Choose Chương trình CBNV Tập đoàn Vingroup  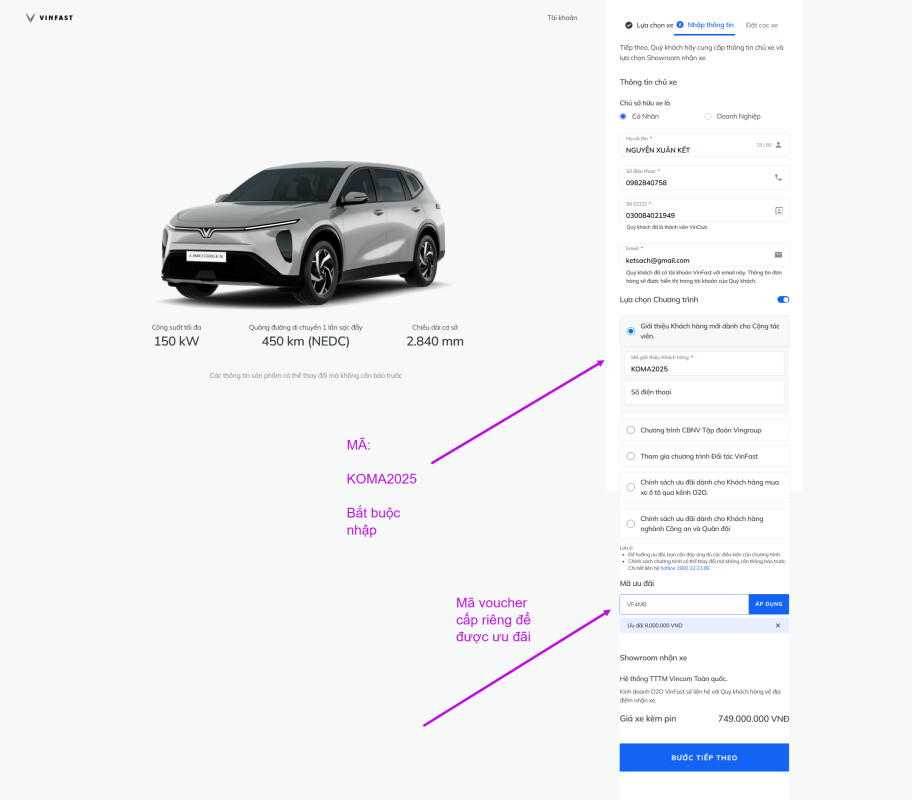coord(631,430)
